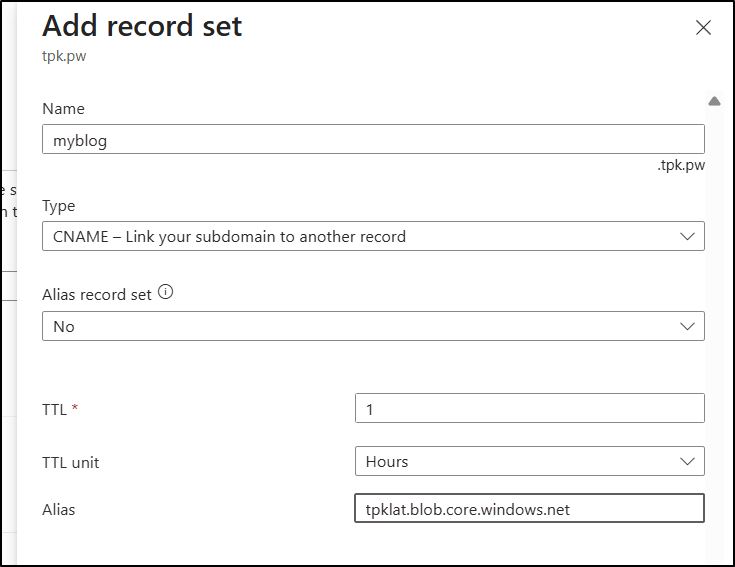Click the "Hours" value in TTL unit
The height and width of the screenshot is (567, 735).
(387, 462)
